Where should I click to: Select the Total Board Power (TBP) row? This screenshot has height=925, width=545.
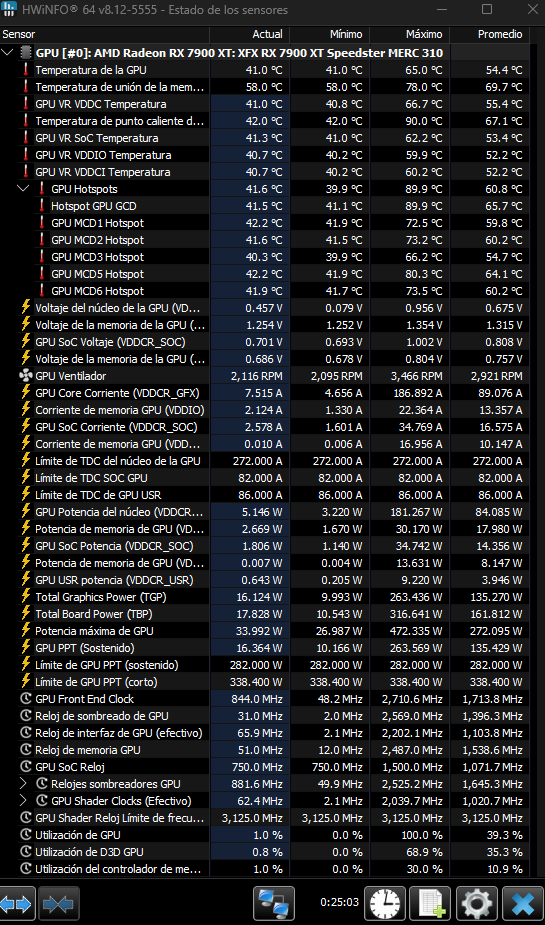[x=272, y=614]
